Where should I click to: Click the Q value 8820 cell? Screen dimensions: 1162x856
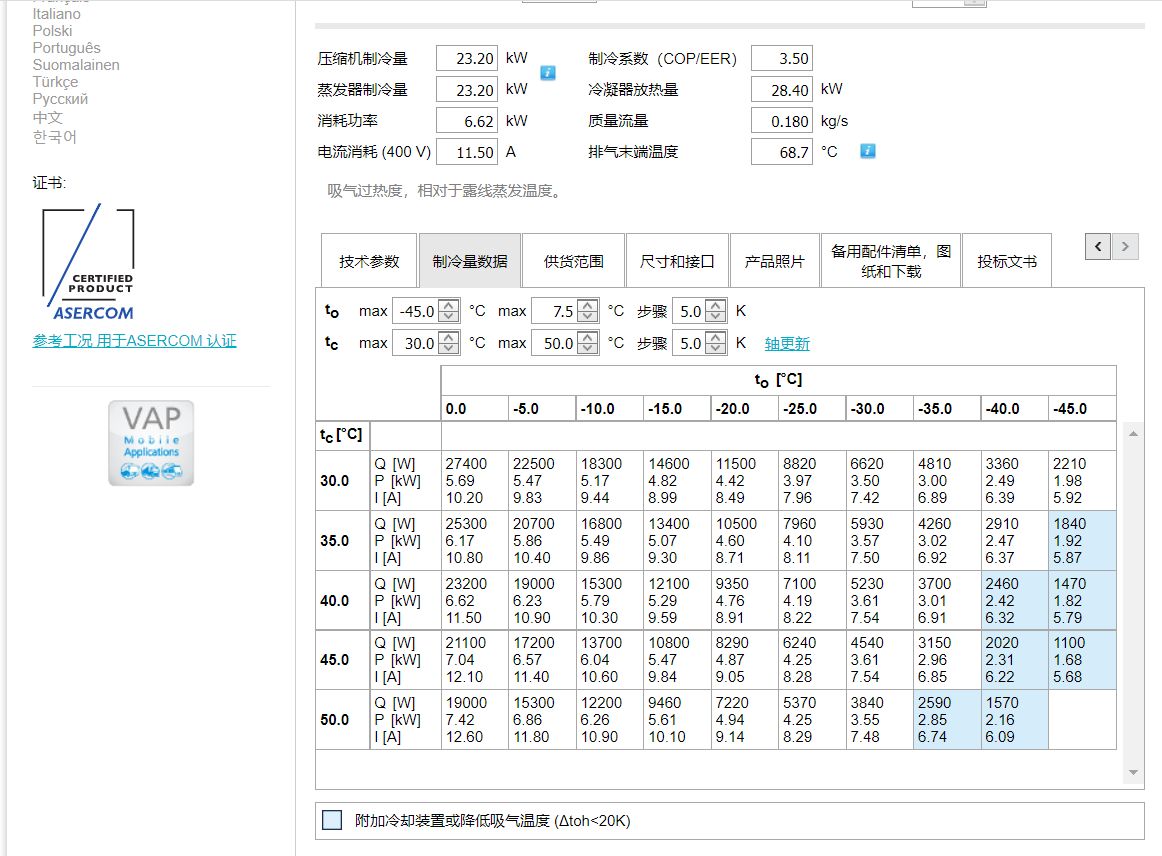800,464
